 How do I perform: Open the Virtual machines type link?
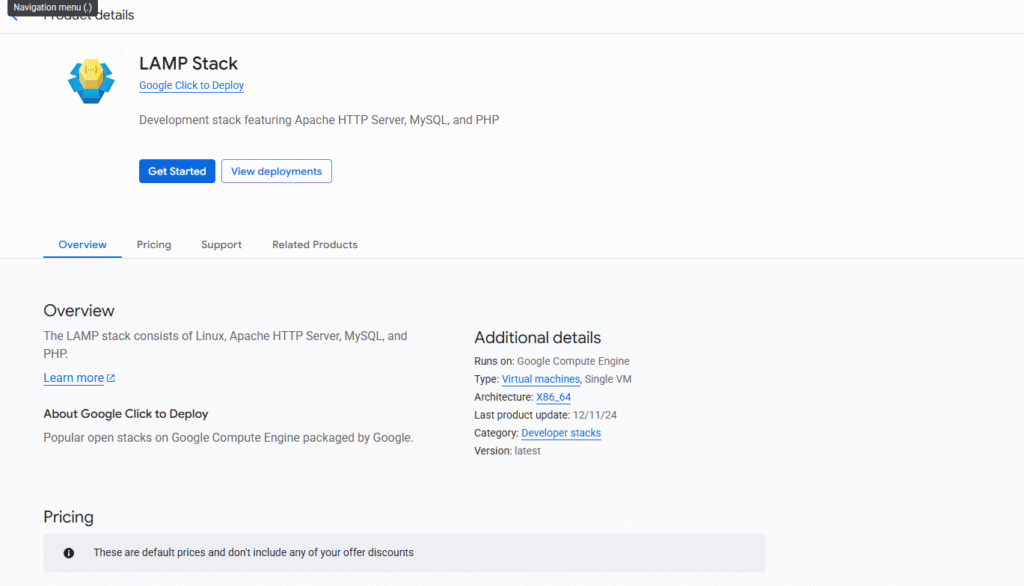[x=540, y=379]
